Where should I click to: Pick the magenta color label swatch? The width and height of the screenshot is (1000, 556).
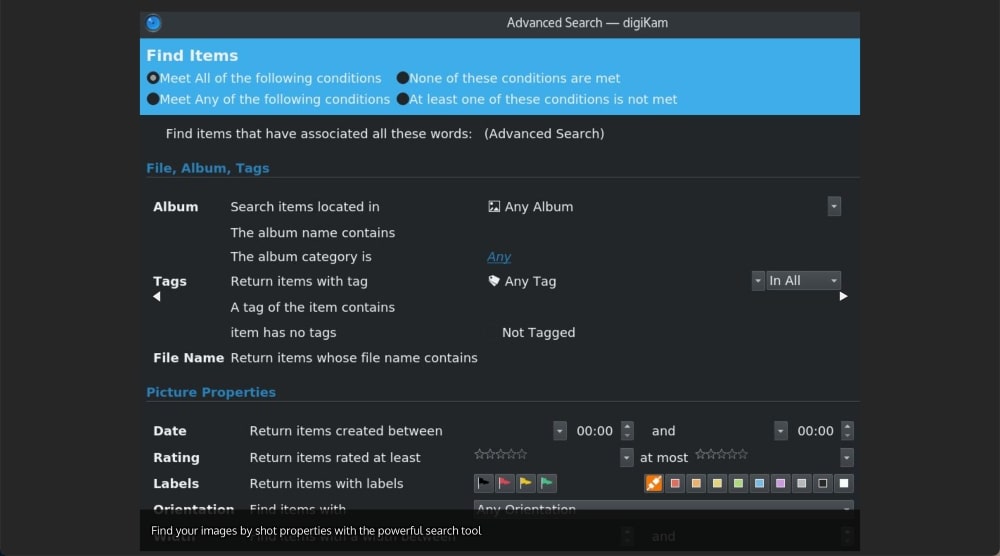pyautogui.click(x=781, y=483)
